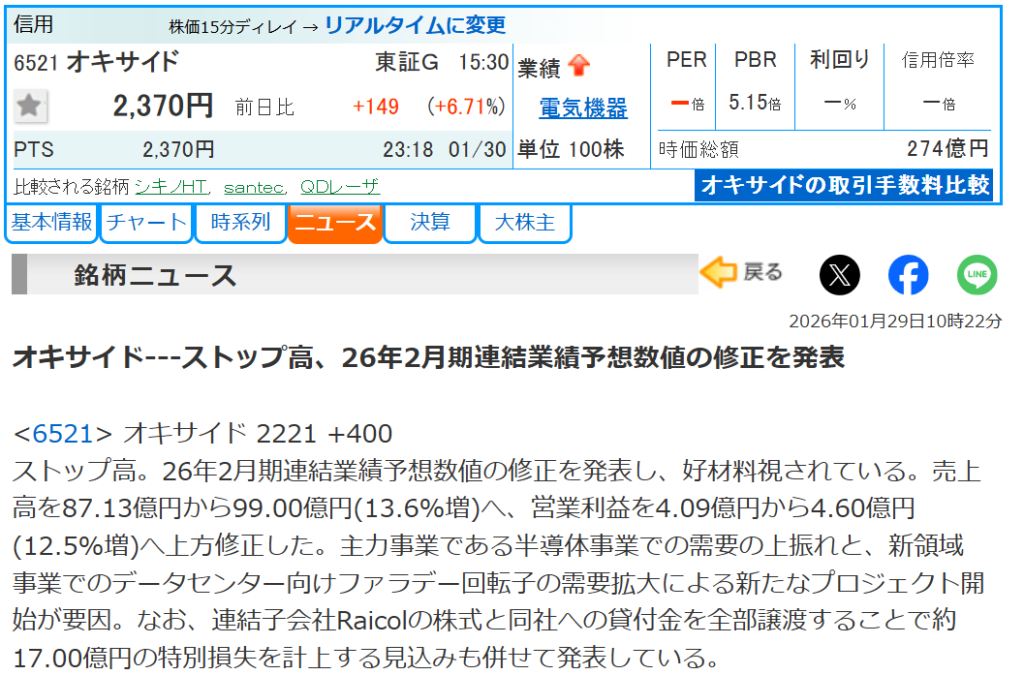Toggle the favorite star for オキサイド

tap(32, 106)
